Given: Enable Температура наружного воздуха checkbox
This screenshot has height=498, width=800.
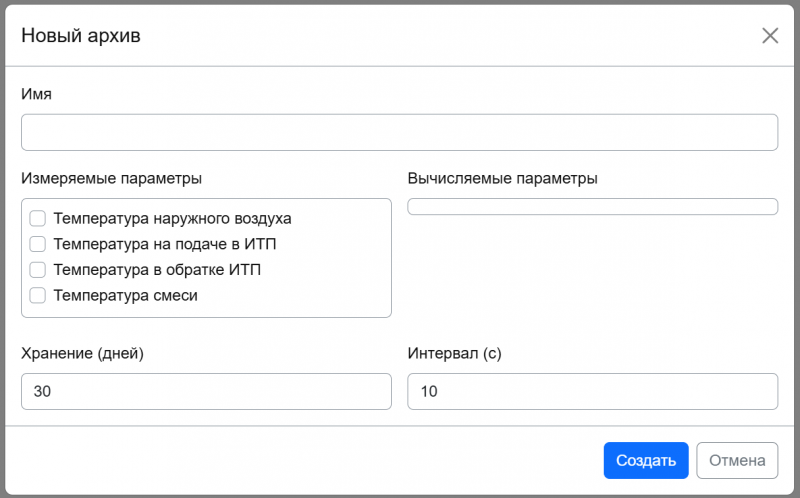Looking at the screenshot, I should tap(38, 218).
